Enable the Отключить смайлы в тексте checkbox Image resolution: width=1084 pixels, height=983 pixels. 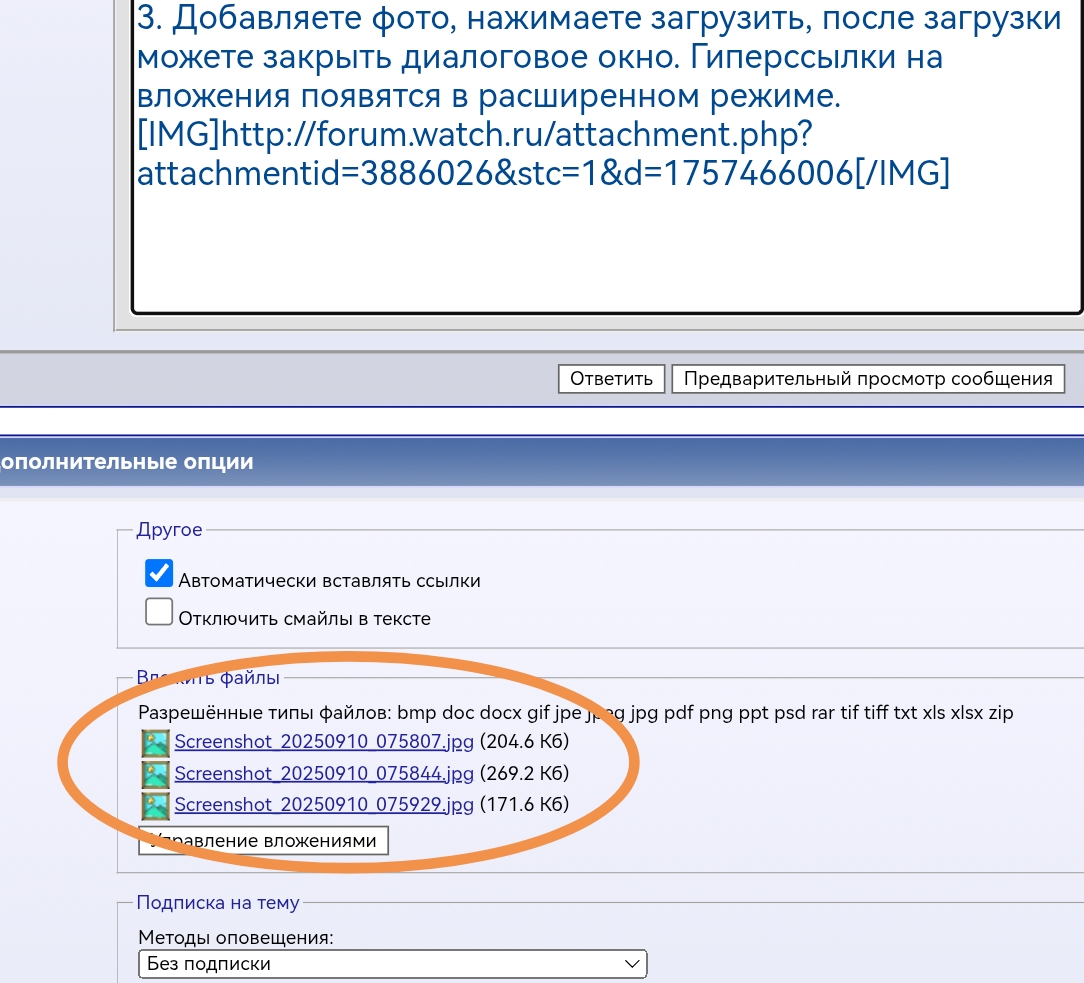point(159,612)
